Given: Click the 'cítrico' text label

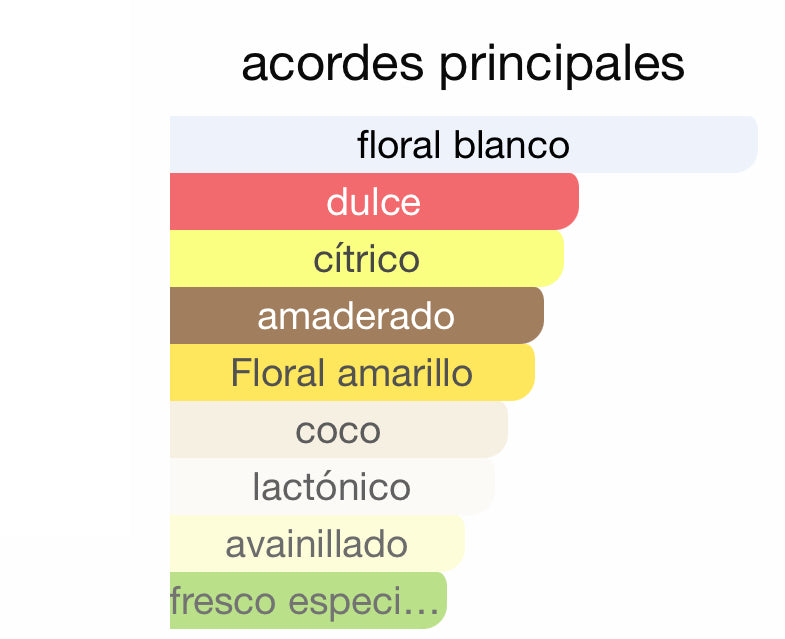Looking at the screenshot, I should click(366, 259).
